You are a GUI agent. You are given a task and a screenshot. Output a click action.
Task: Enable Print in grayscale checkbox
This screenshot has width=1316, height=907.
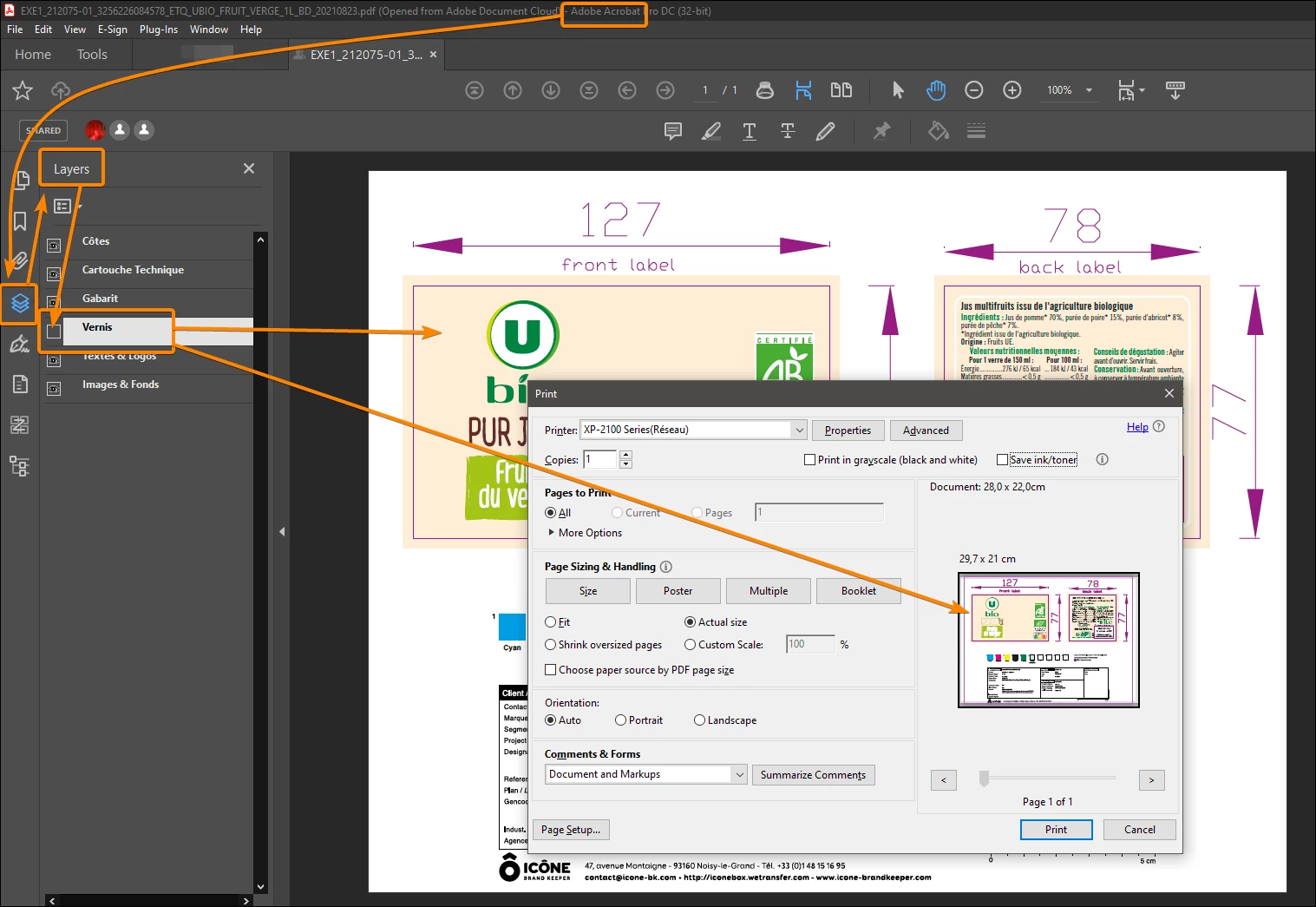click(810, 460)
